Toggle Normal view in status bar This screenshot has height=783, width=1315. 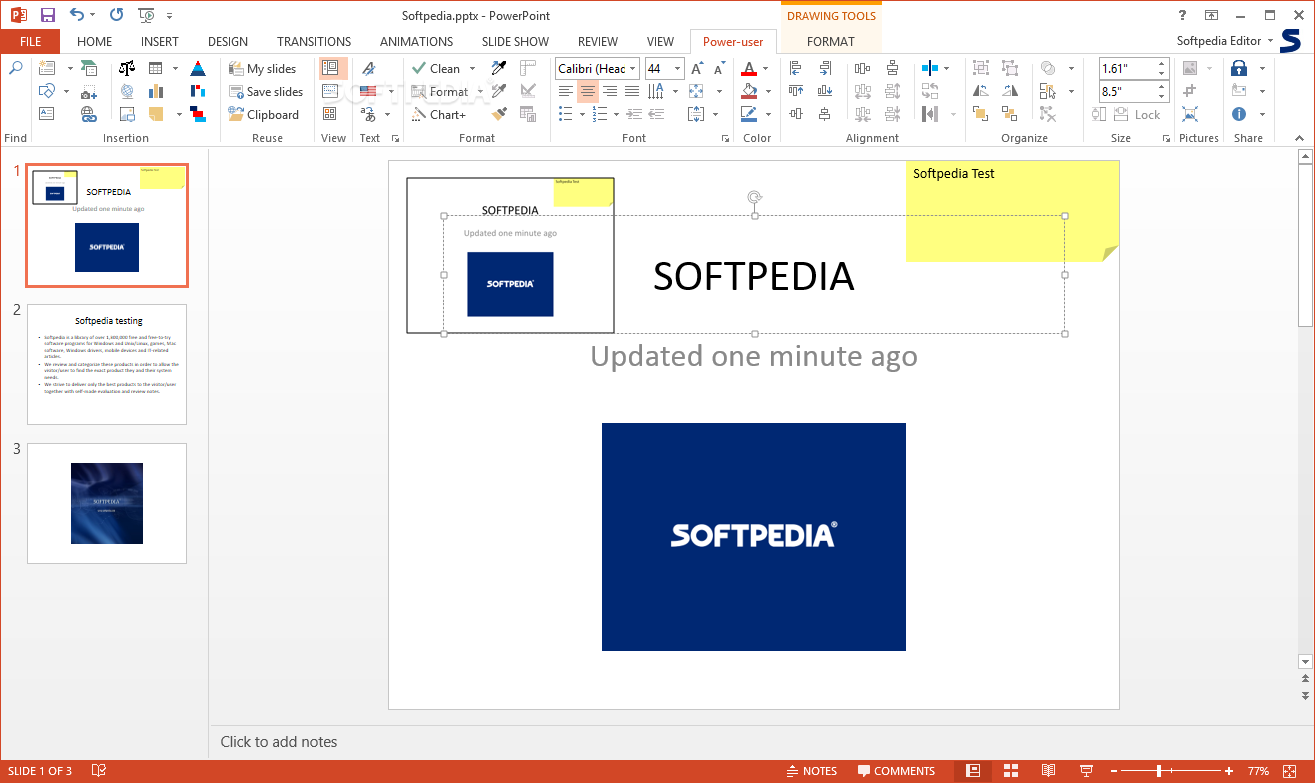pos(973,771)
